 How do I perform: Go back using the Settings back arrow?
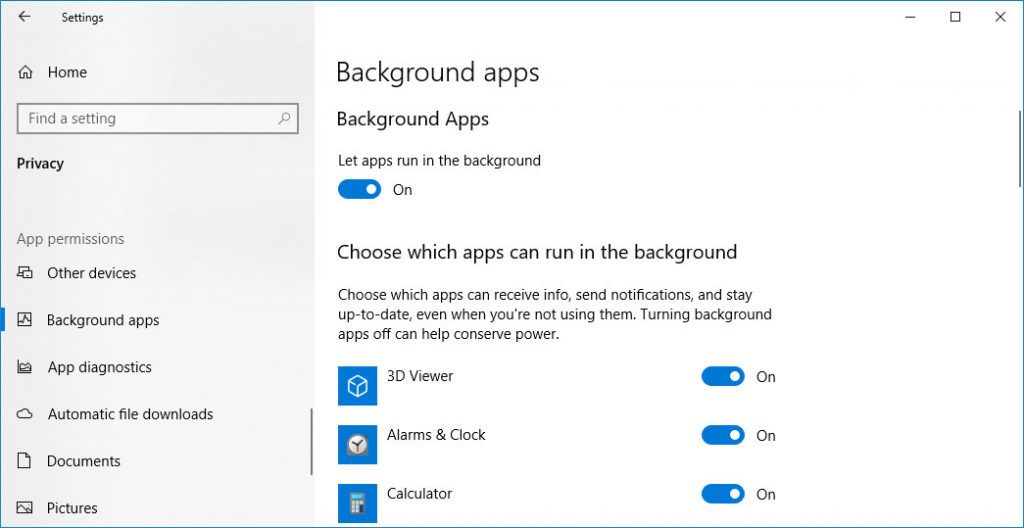tap(24, 17)
